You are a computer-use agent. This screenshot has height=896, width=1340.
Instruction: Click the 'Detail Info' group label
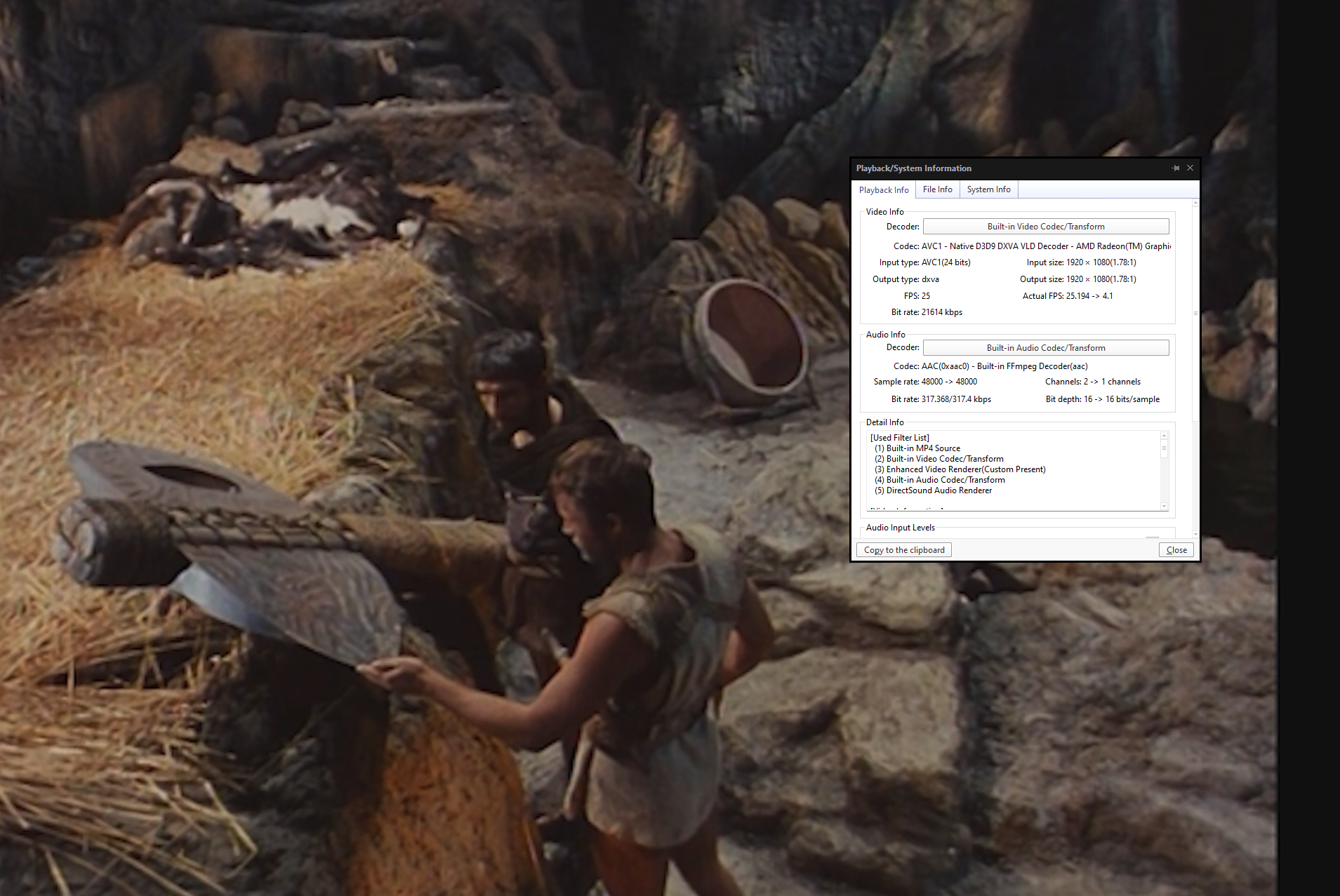click(x=884, y=422)
